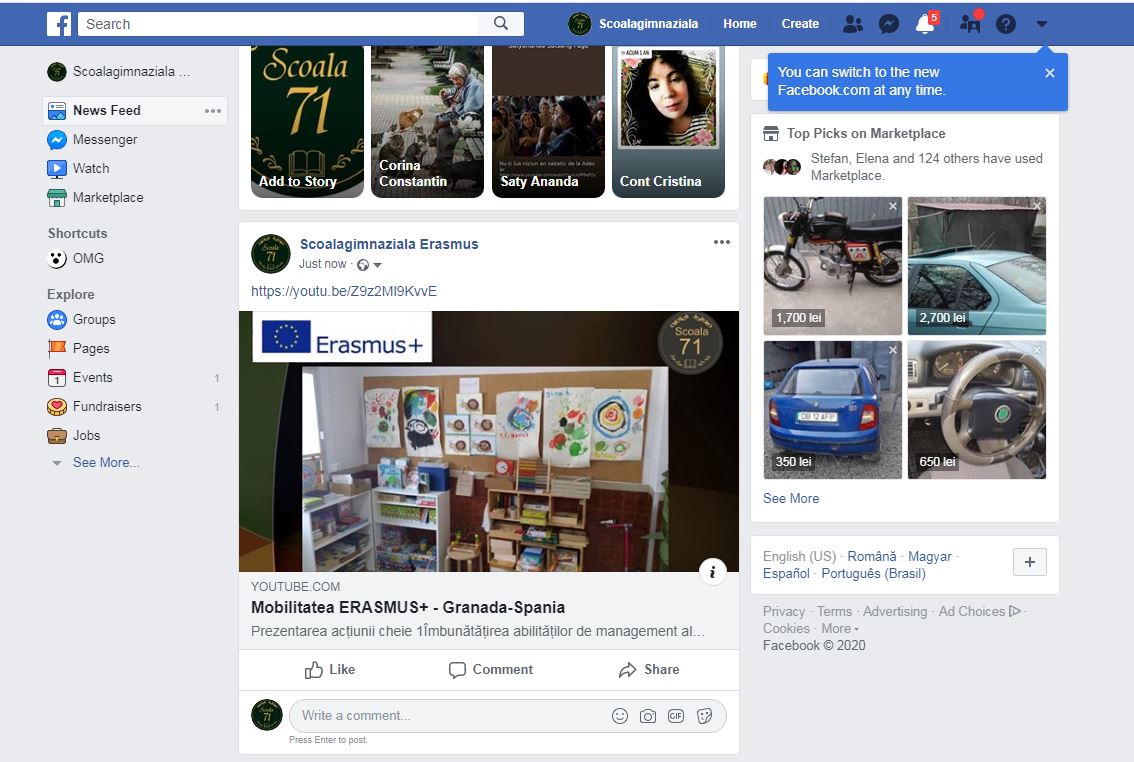This screenshot has width=1134, height=762.
Task: Open Cont Cristina's story
Action: pyautogui.click(x=668, y=121)
